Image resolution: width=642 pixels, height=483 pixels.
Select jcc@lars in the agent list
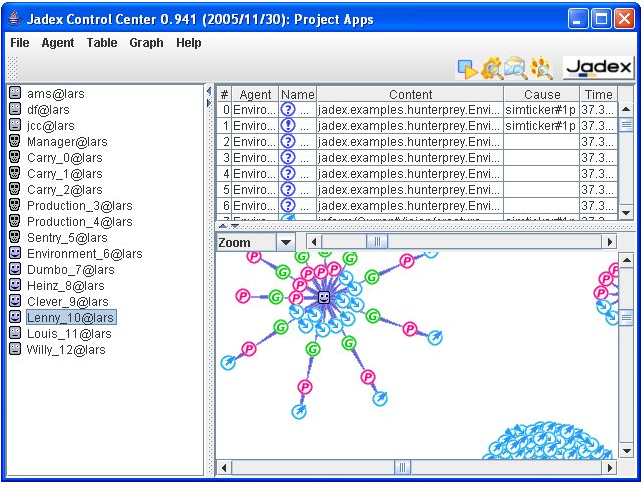[x=51, y=126]
